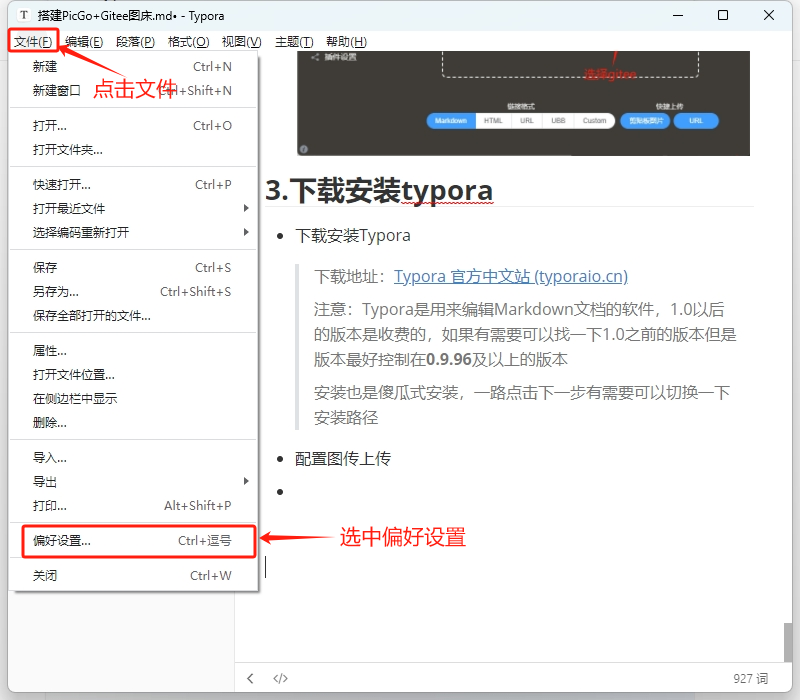Viewport: 800px width, 700px height.
Task: Select 快速打开... menu entry
Action: tap(133, 184)
